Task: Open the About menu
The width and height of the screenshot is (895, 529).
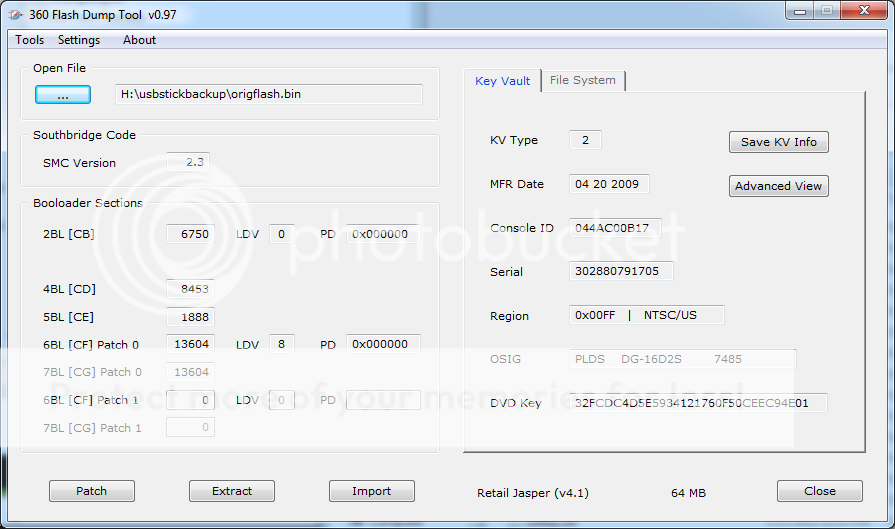Action: click(x=139, y=40)
